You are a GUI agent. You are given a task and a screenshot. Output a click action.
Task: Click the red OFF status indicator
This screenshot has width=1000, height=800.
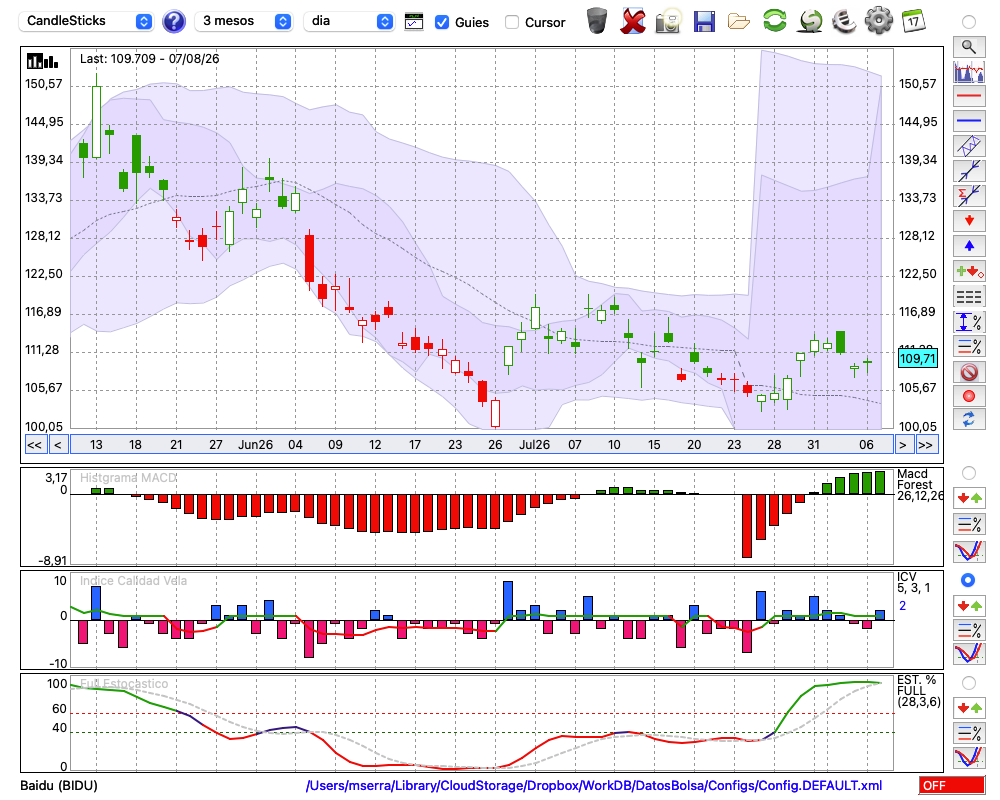952,785
